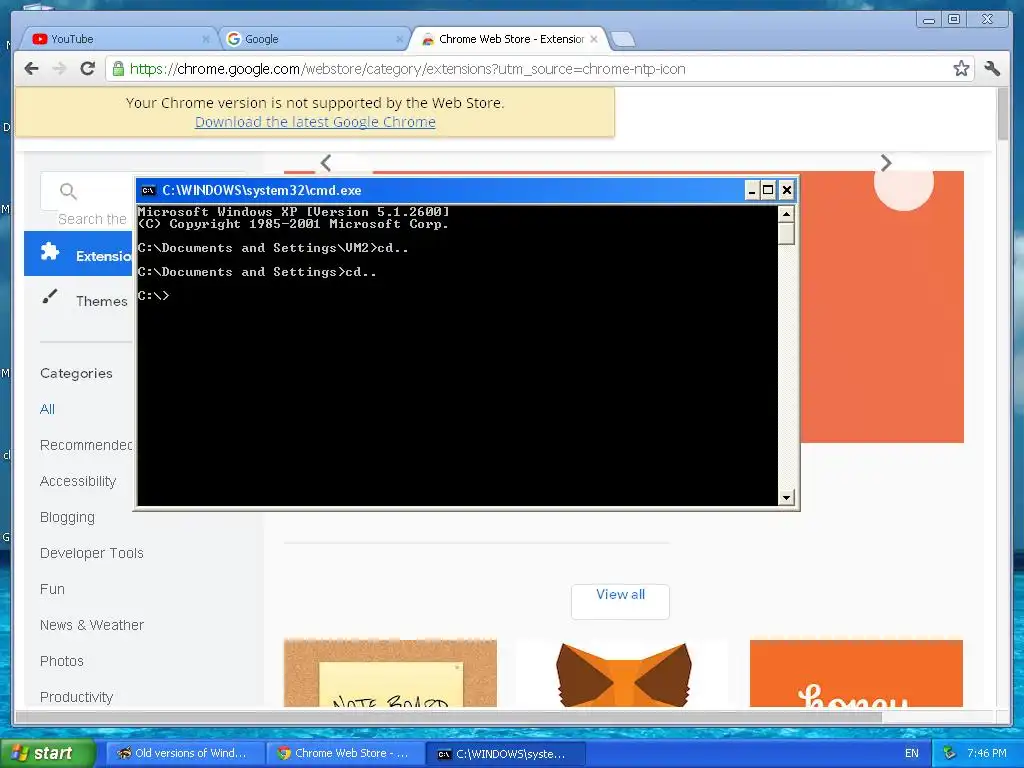Show the next carousel slide with the right chevron

[886, 163]
